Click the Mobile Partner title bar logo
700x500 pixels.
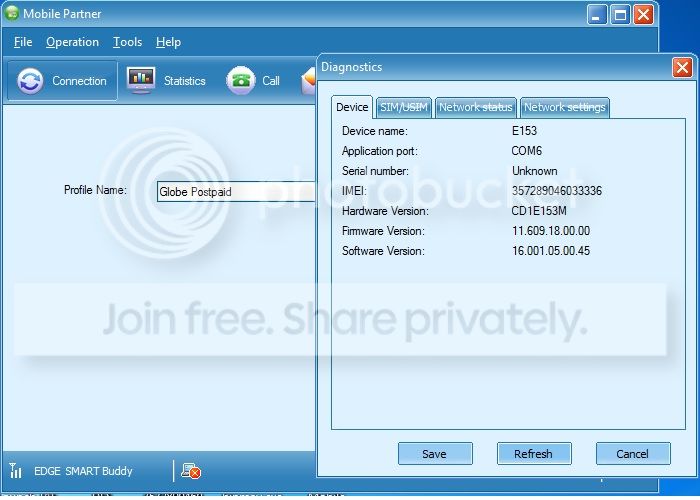tap(12, 13)
